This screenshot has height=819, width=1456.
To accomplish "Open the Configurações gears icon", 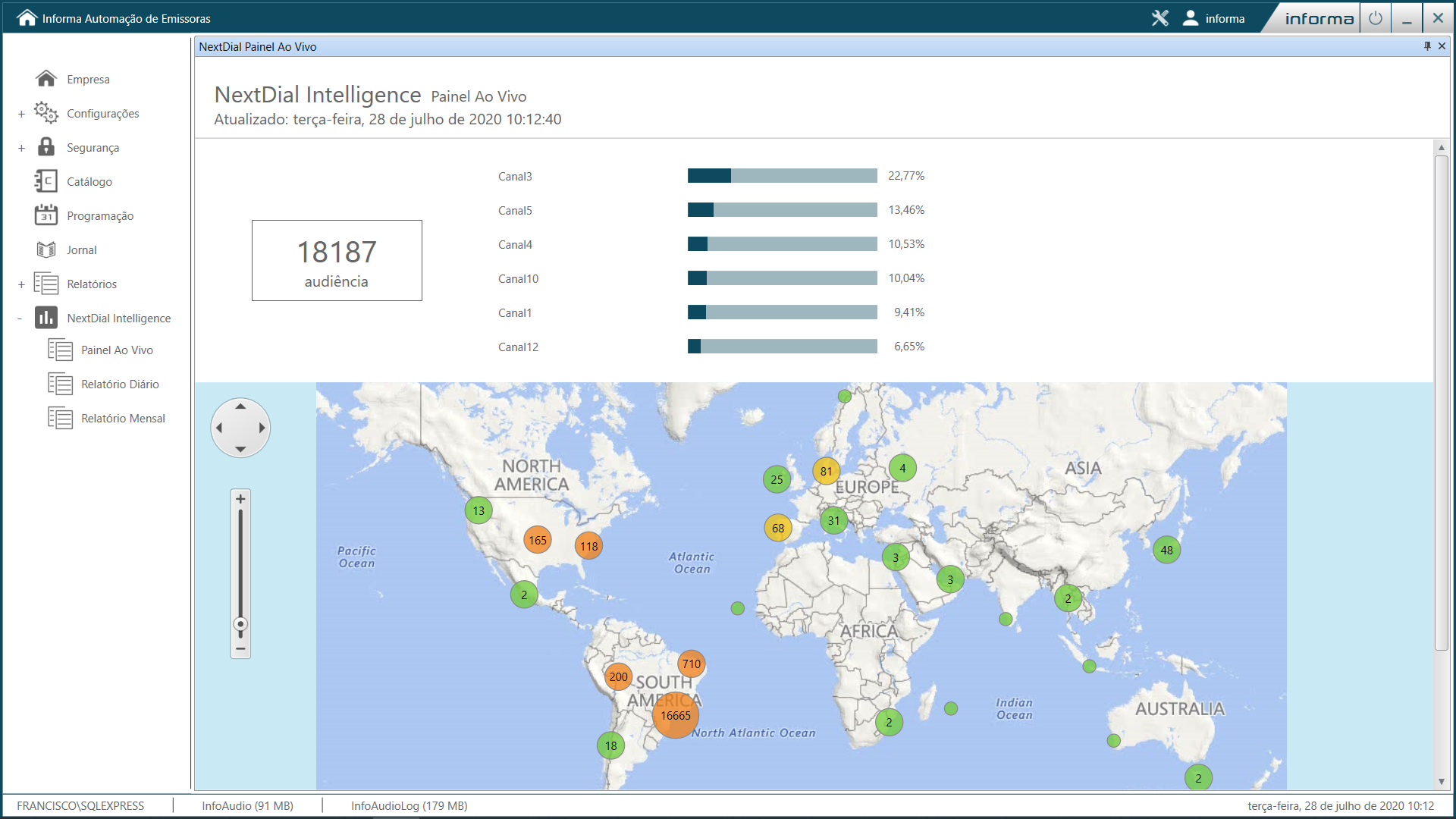I will coord(46,113).
